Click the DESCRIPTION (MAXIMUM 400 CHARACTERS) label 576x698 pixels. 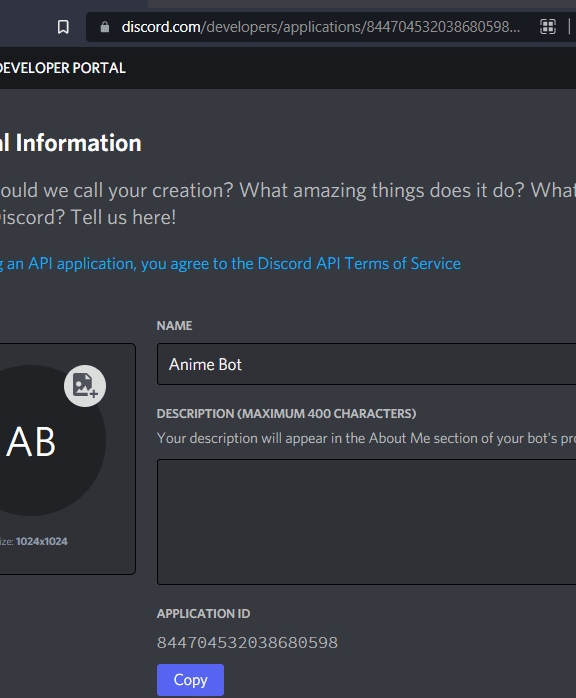click(286, 414)
